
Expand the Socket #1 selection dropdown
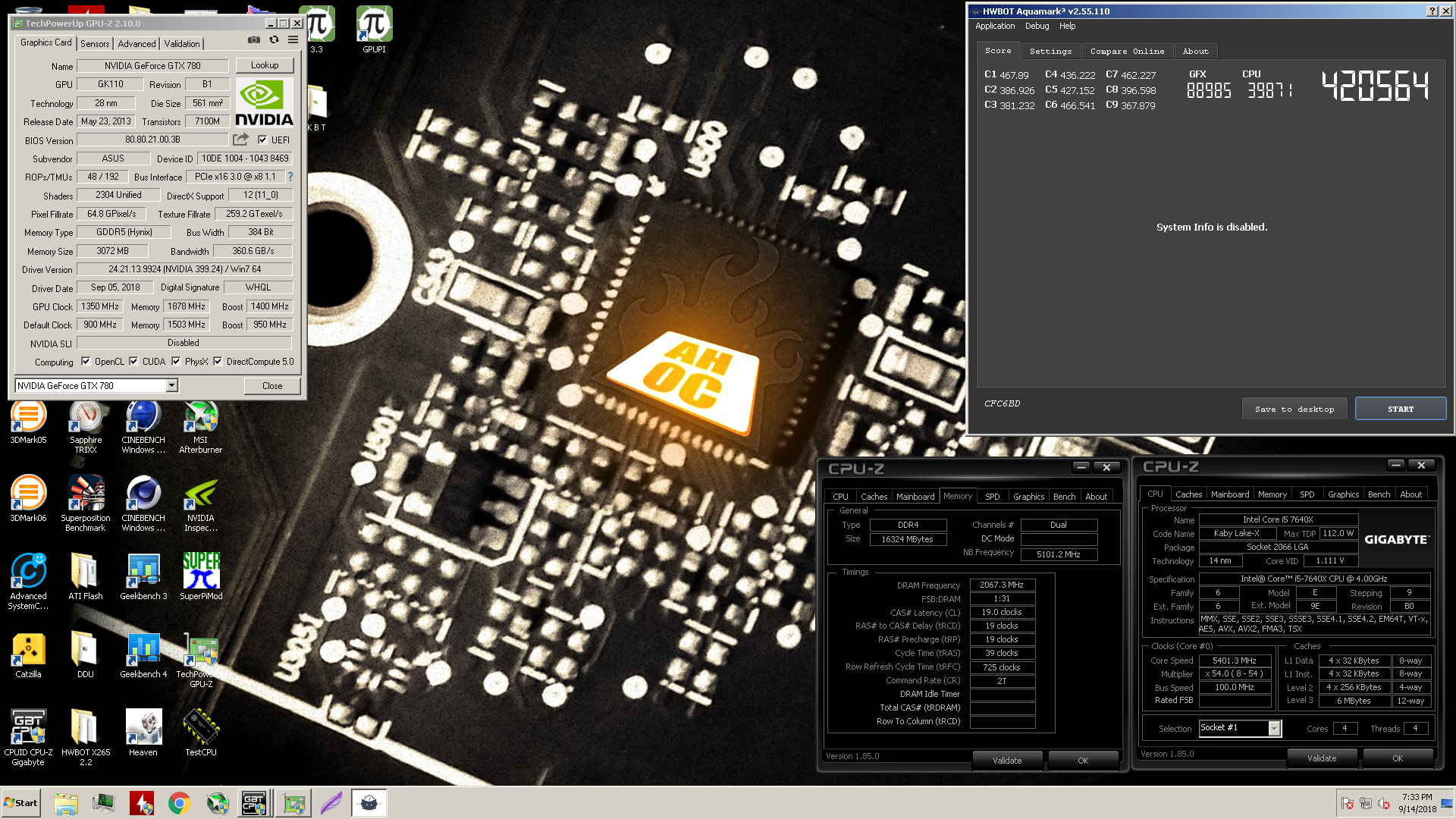click(x=1274, y=728)
